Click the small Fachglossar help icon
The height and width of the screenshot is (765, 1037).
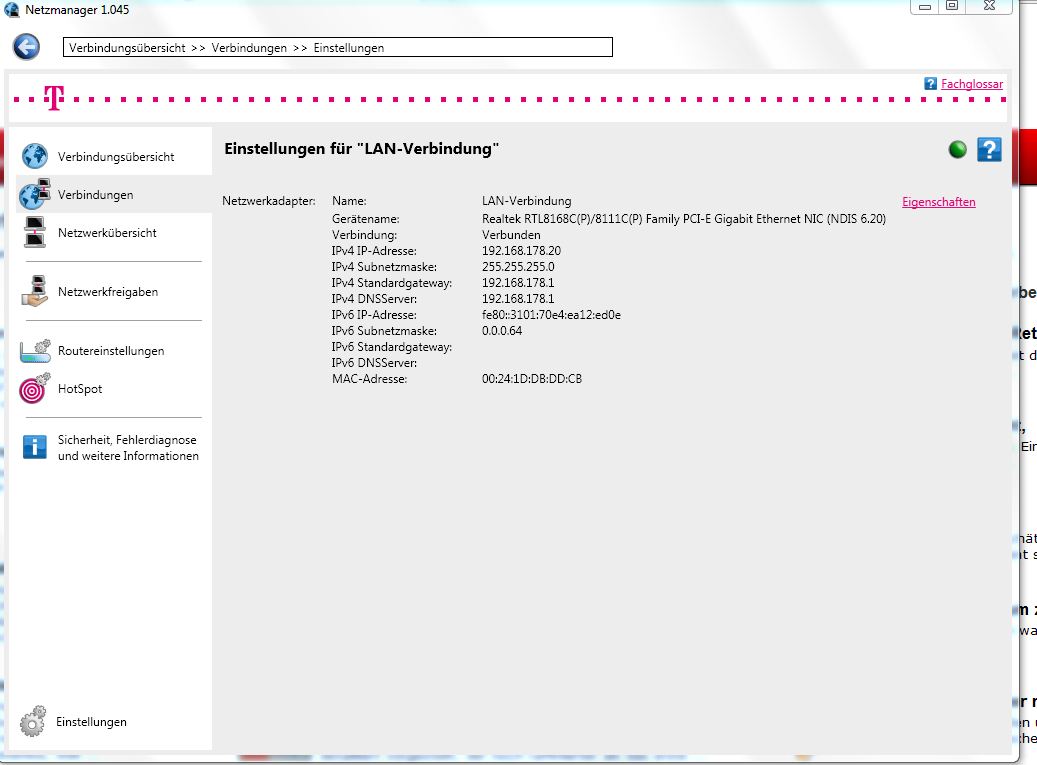click(931, 83)
